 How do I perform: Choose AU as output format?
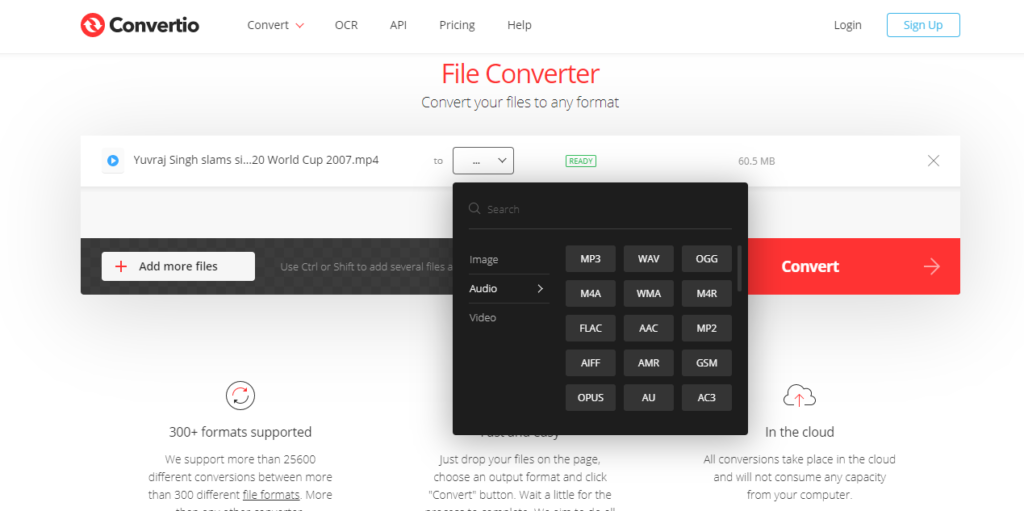coord(648,397)
